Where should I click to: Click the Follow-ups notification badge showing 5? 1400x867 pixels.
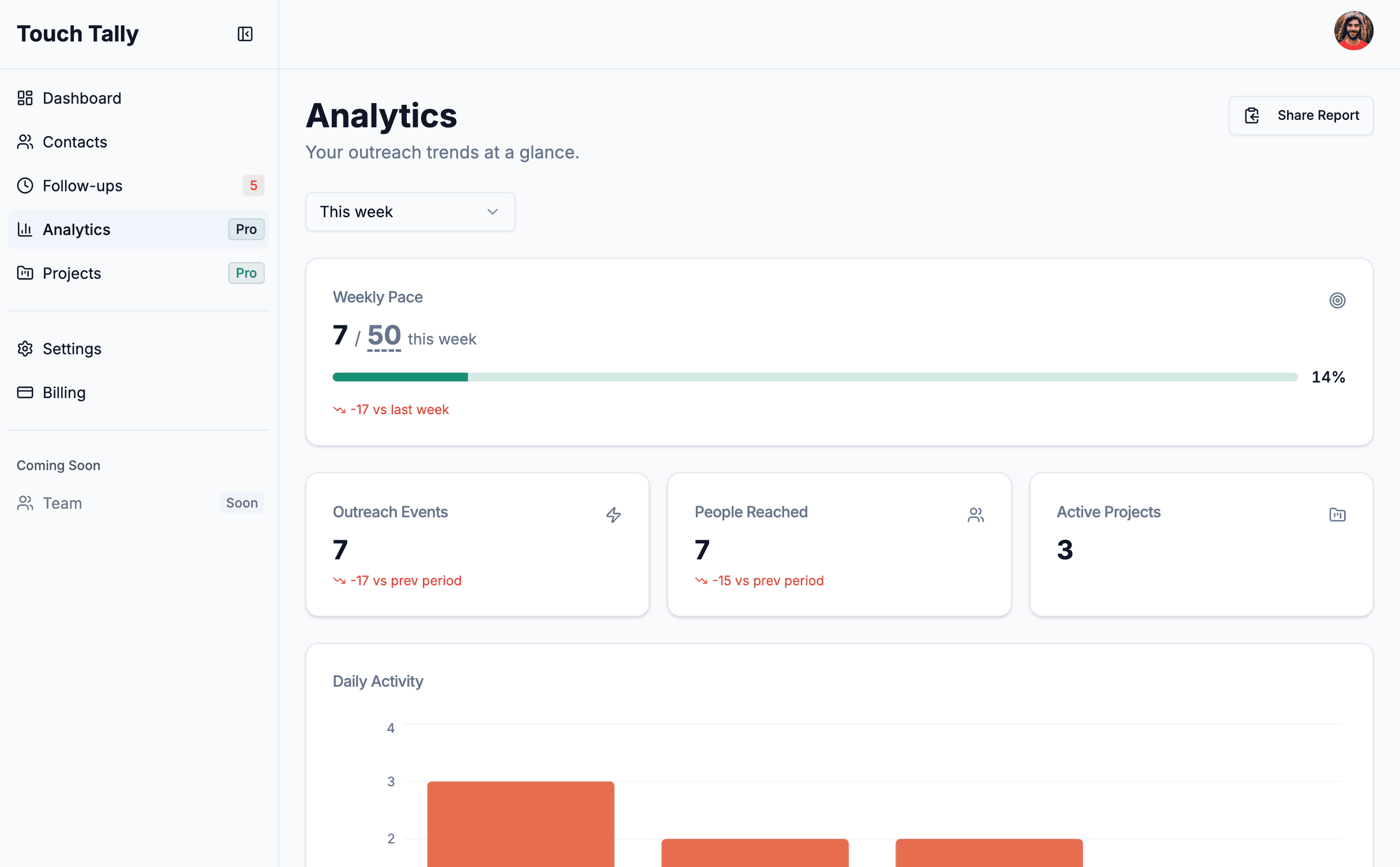point(253,185)
